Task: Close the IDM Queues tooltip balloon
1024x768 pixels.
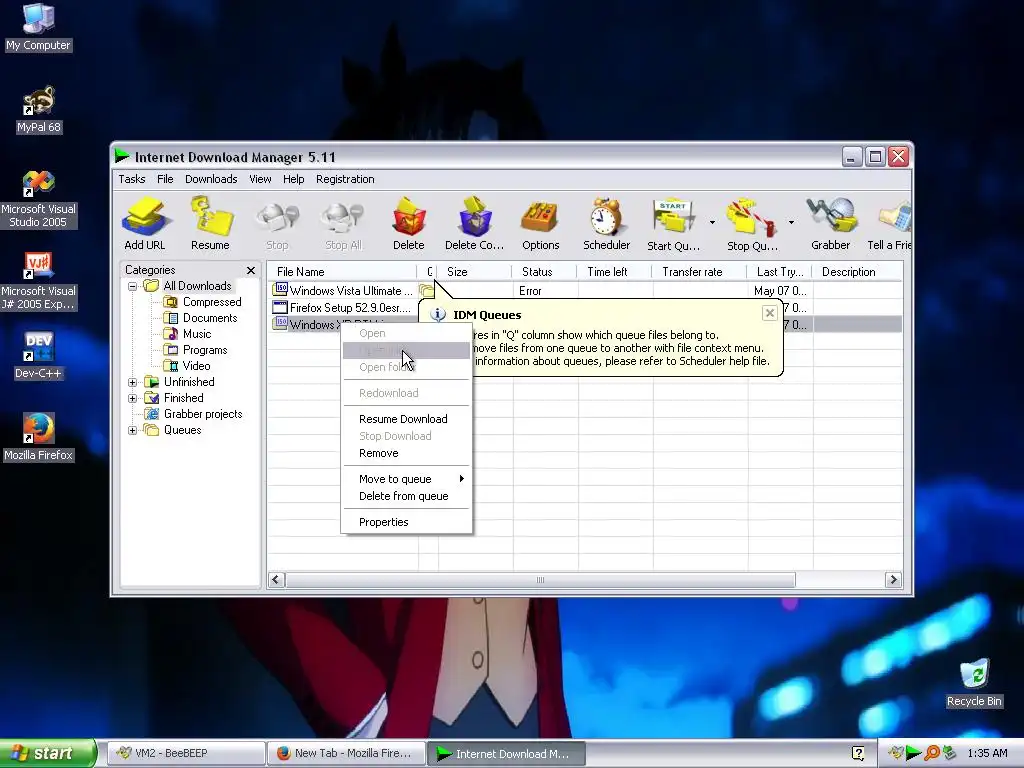Action: click(770, 313)
